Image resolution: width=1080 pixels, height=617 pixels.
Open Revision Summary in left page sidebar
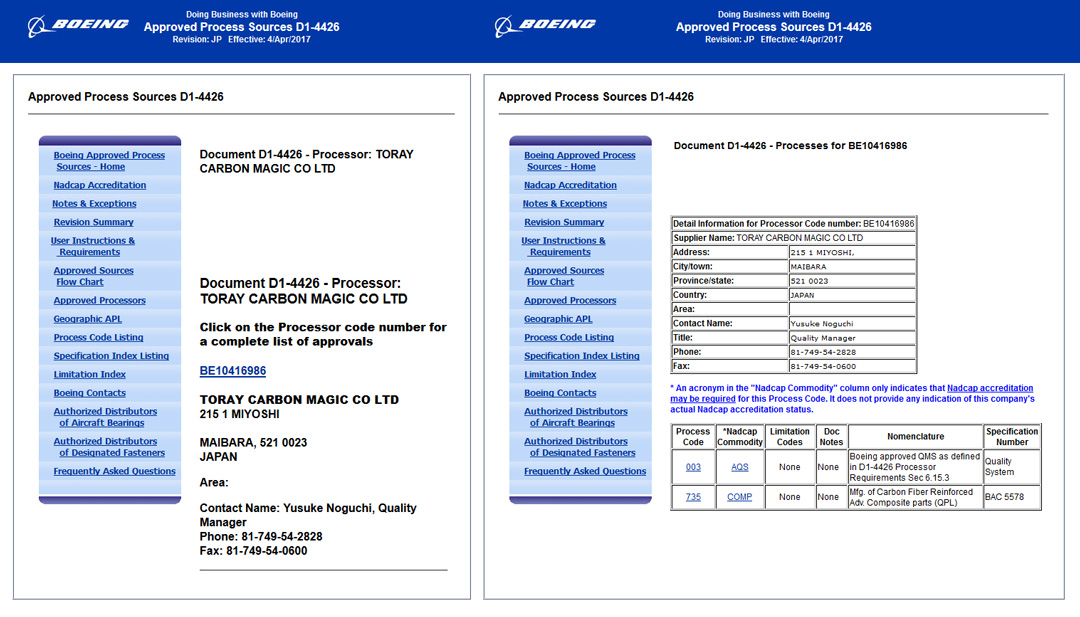[x=94, y=222]
